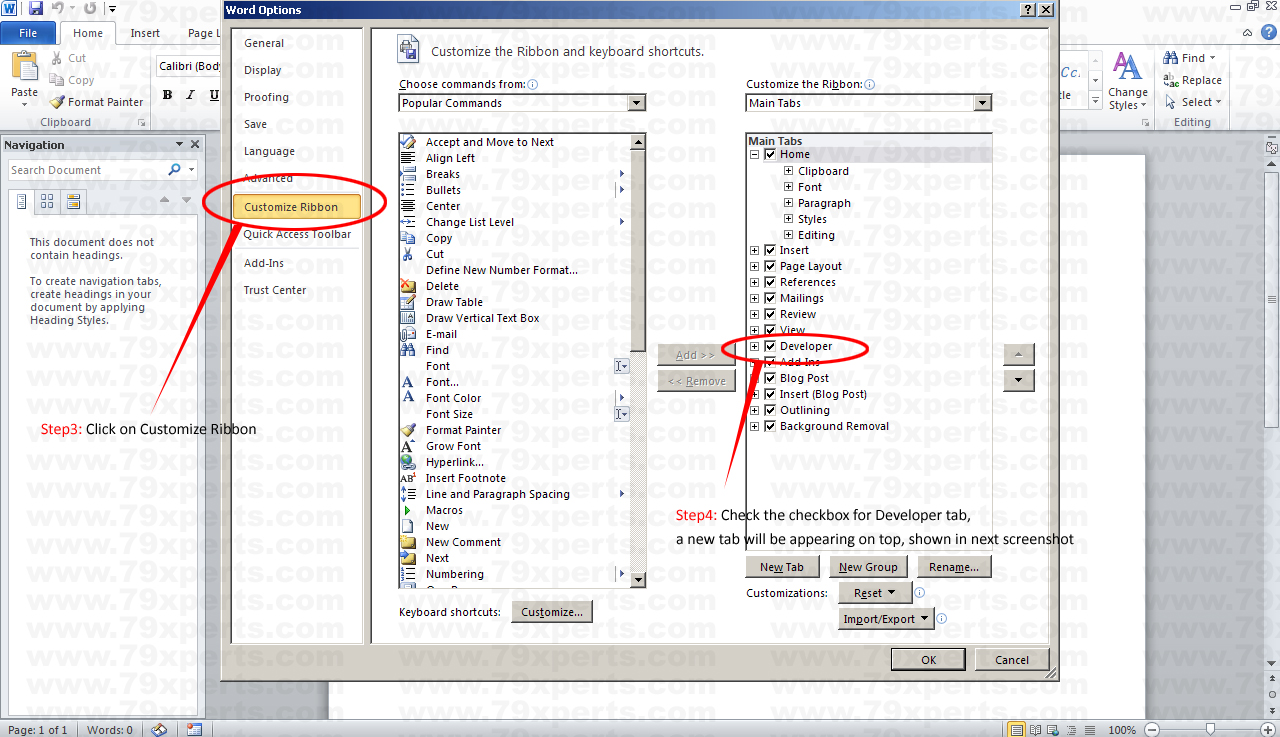Select Trust Center in Word Options
The width and height of the screenshot is (1280, 737).
click(x=275, y=290)
